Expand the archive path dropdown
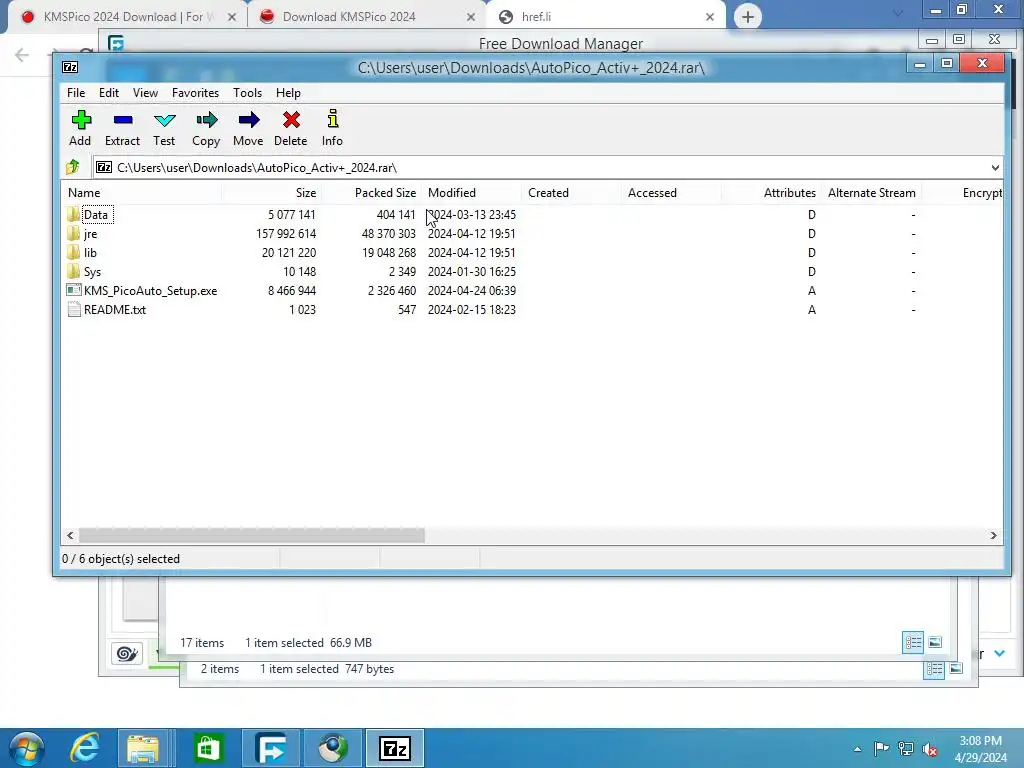Viewport: 1024px width, 768px height. (x=995, y=168)
